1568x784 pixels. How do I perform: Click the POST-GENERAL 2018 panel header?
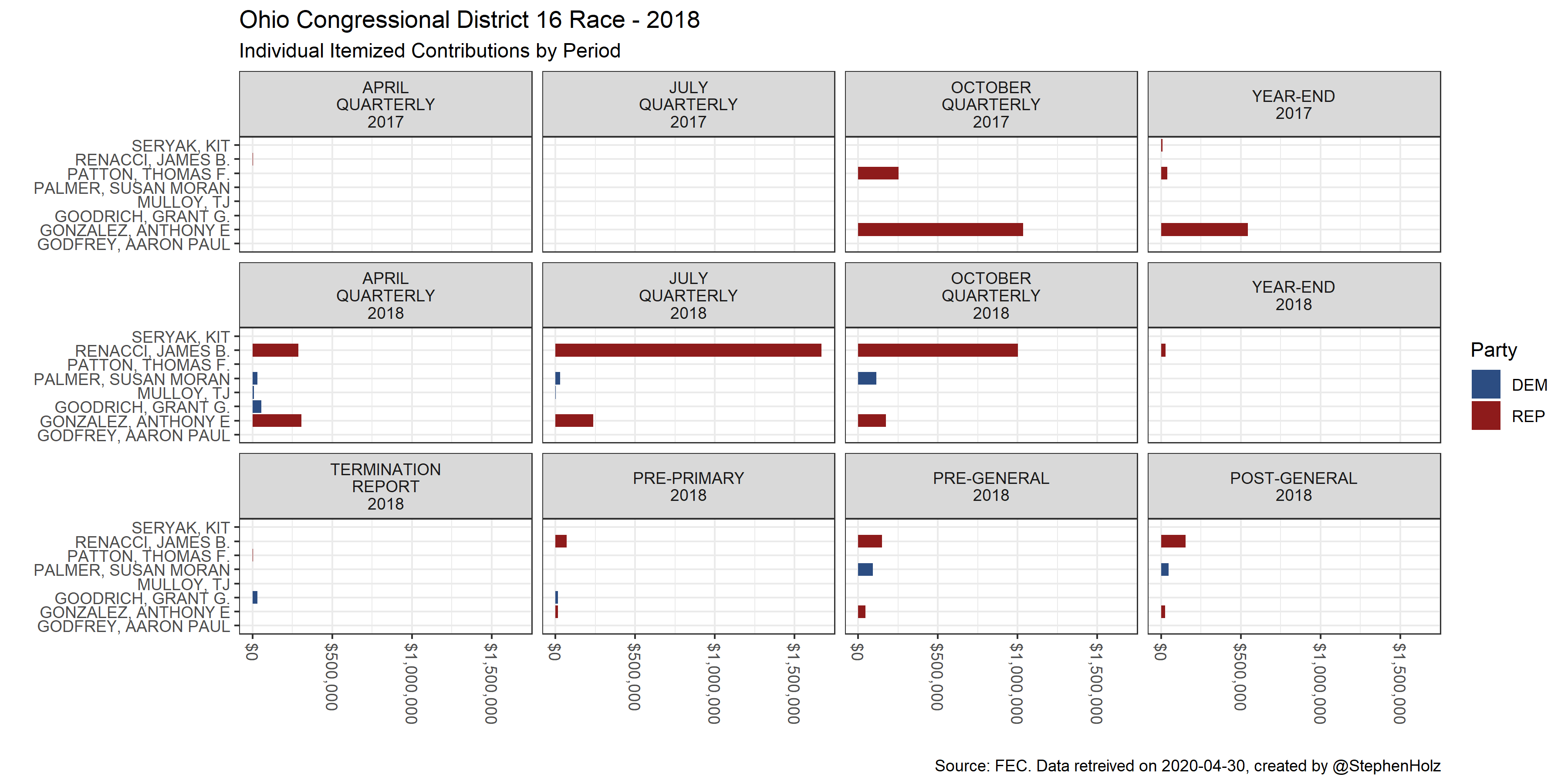pos(1294,487)
